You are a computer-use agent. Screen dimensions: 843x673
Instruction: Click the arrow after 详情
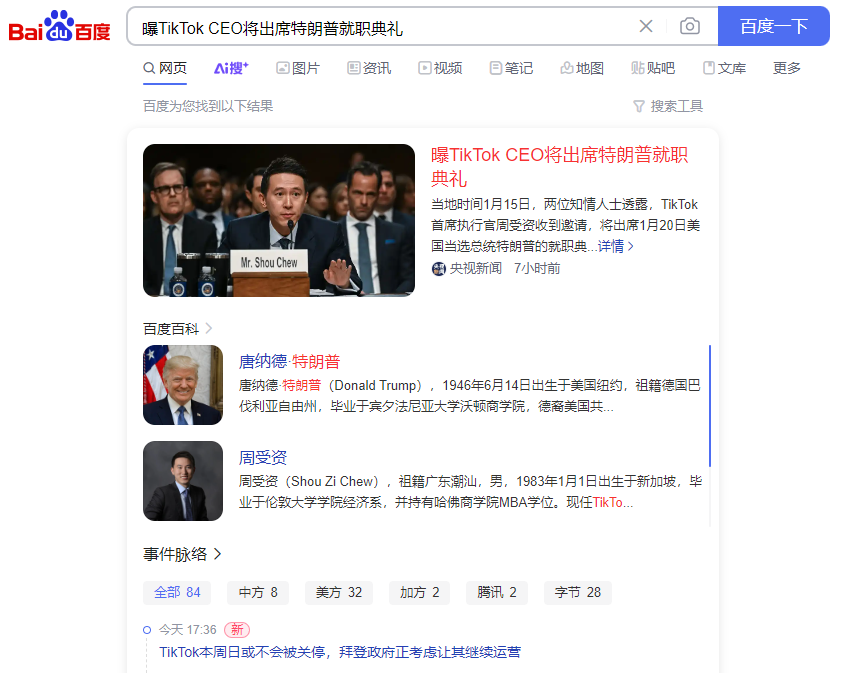[x=631, y=246]
